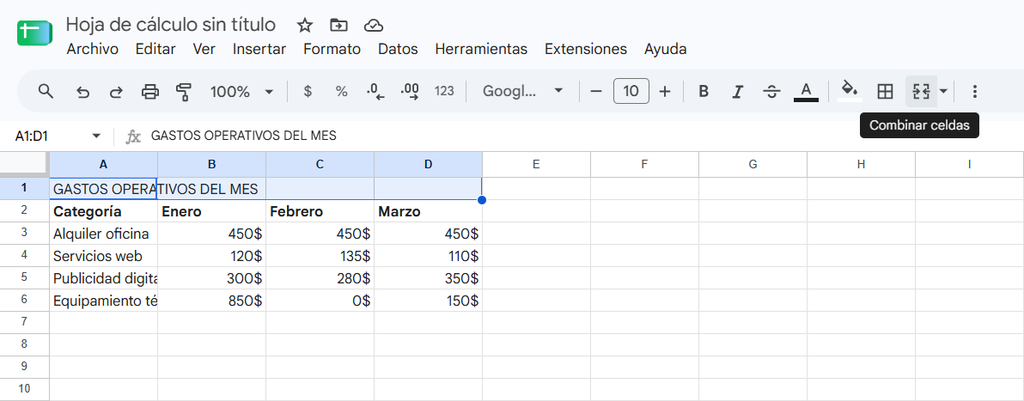Screen dimensions: 1024x401
Task: Toggle italic formatting
Action: pyautogui.click(x=737, y=91)
